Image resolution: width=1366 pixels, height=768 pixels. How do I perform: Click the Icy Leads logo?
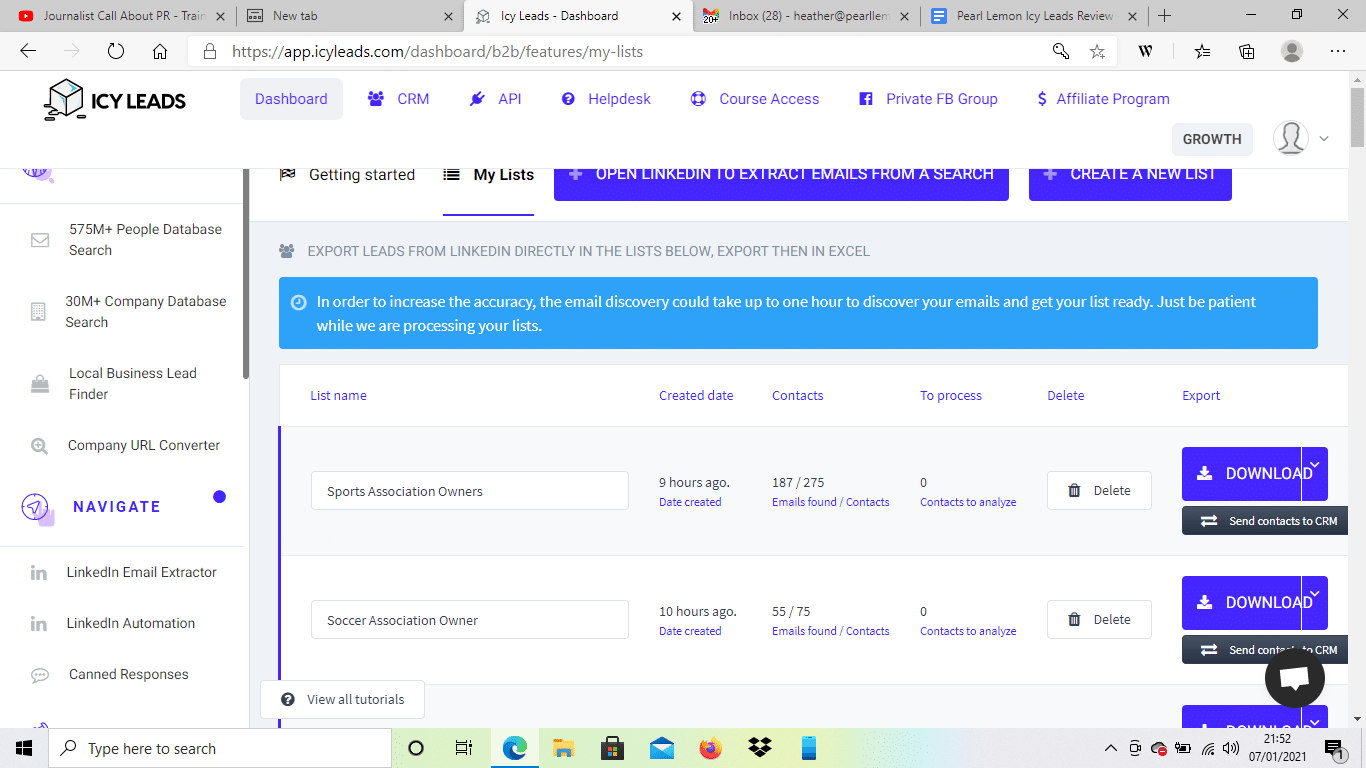coord(115,100)
